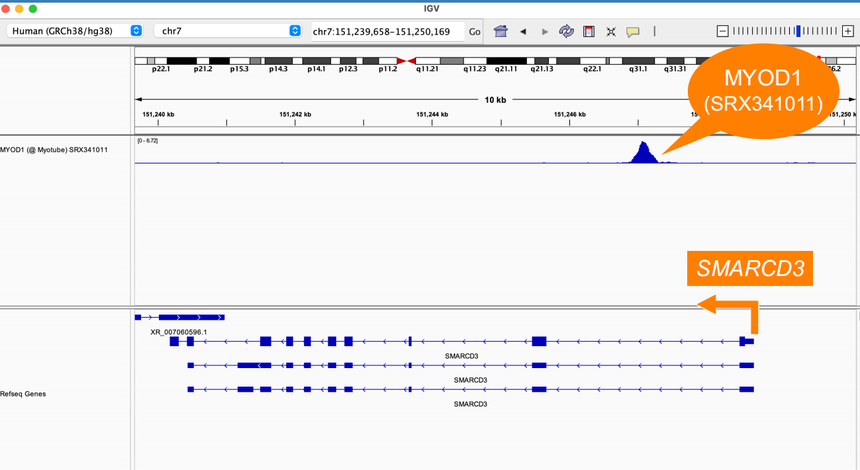Zoom out with the minus button

(x=724, y=31)
